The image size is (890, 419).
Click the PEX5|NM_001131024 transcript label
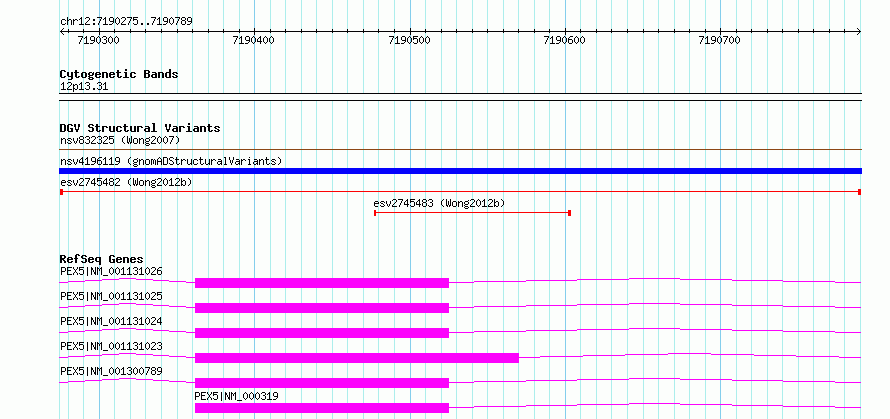tap(111, 321)
